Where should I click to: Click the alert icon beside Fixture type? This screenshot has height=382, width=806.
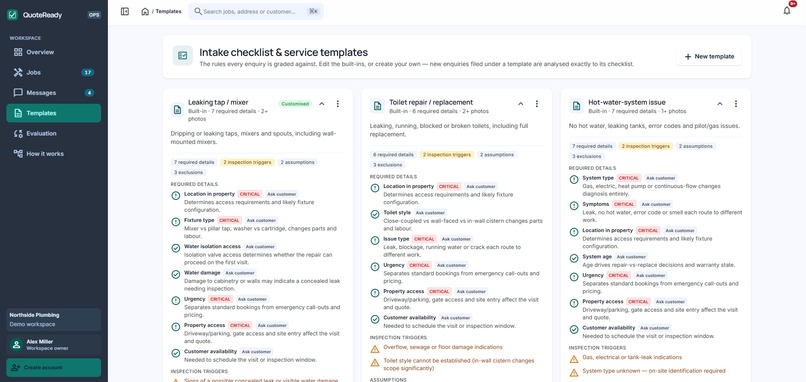pyautogui.click(x=176, y=222)
